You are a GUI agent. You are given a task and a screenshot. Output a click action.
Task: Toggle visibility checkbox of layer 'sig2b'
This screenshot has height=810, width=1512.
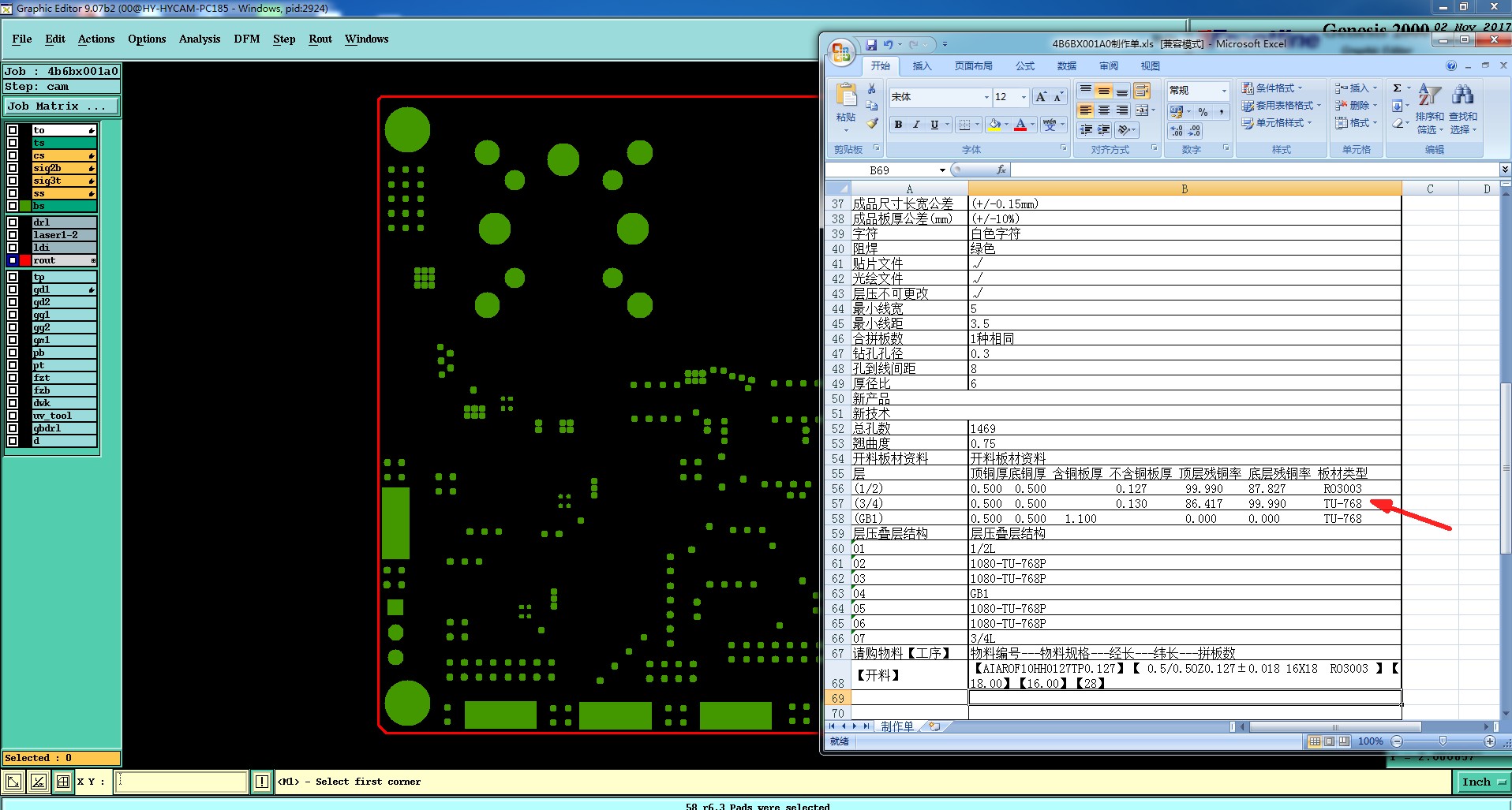tap(13, 168)
